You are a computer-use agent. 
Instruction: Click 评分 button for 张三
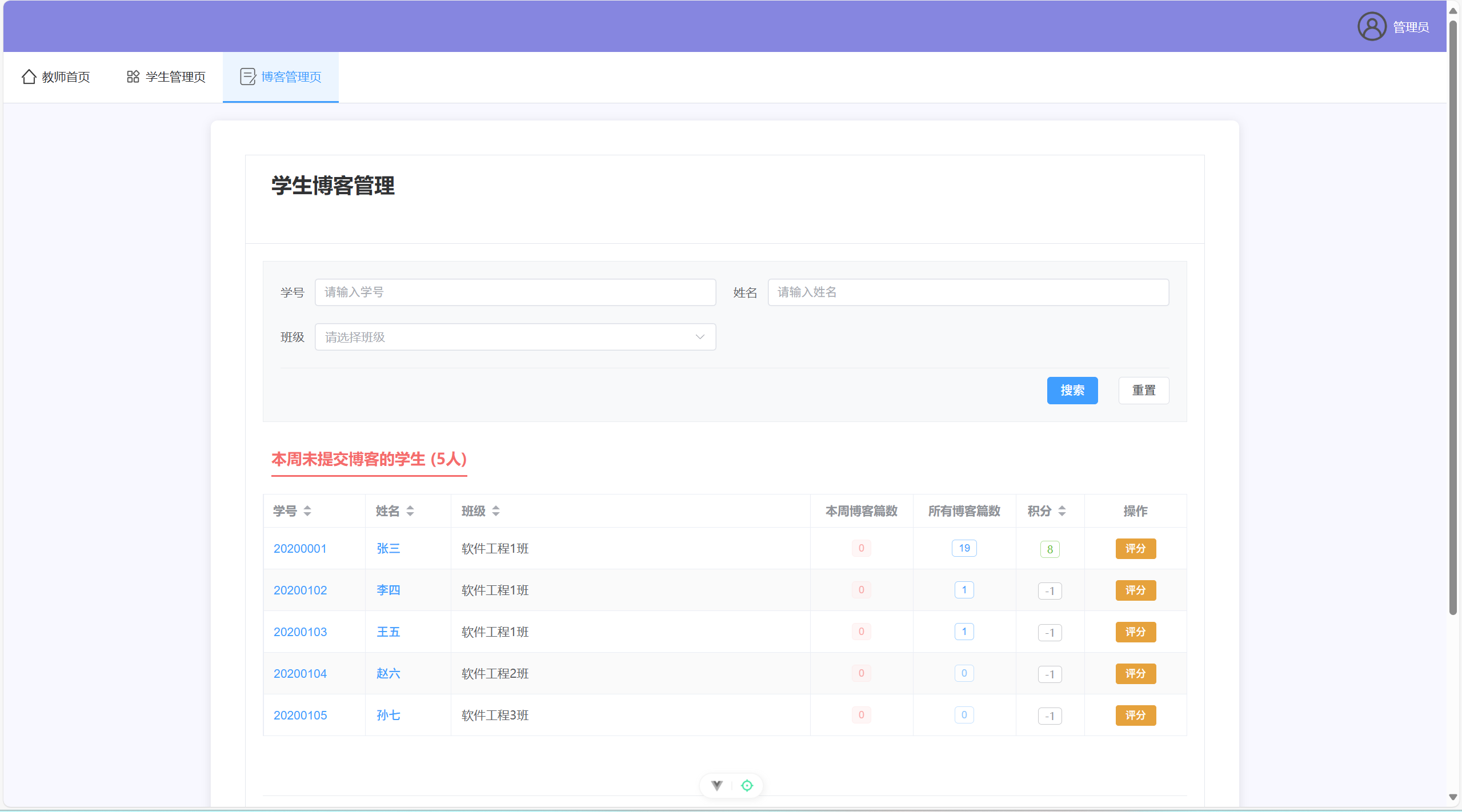[1135, 548]
